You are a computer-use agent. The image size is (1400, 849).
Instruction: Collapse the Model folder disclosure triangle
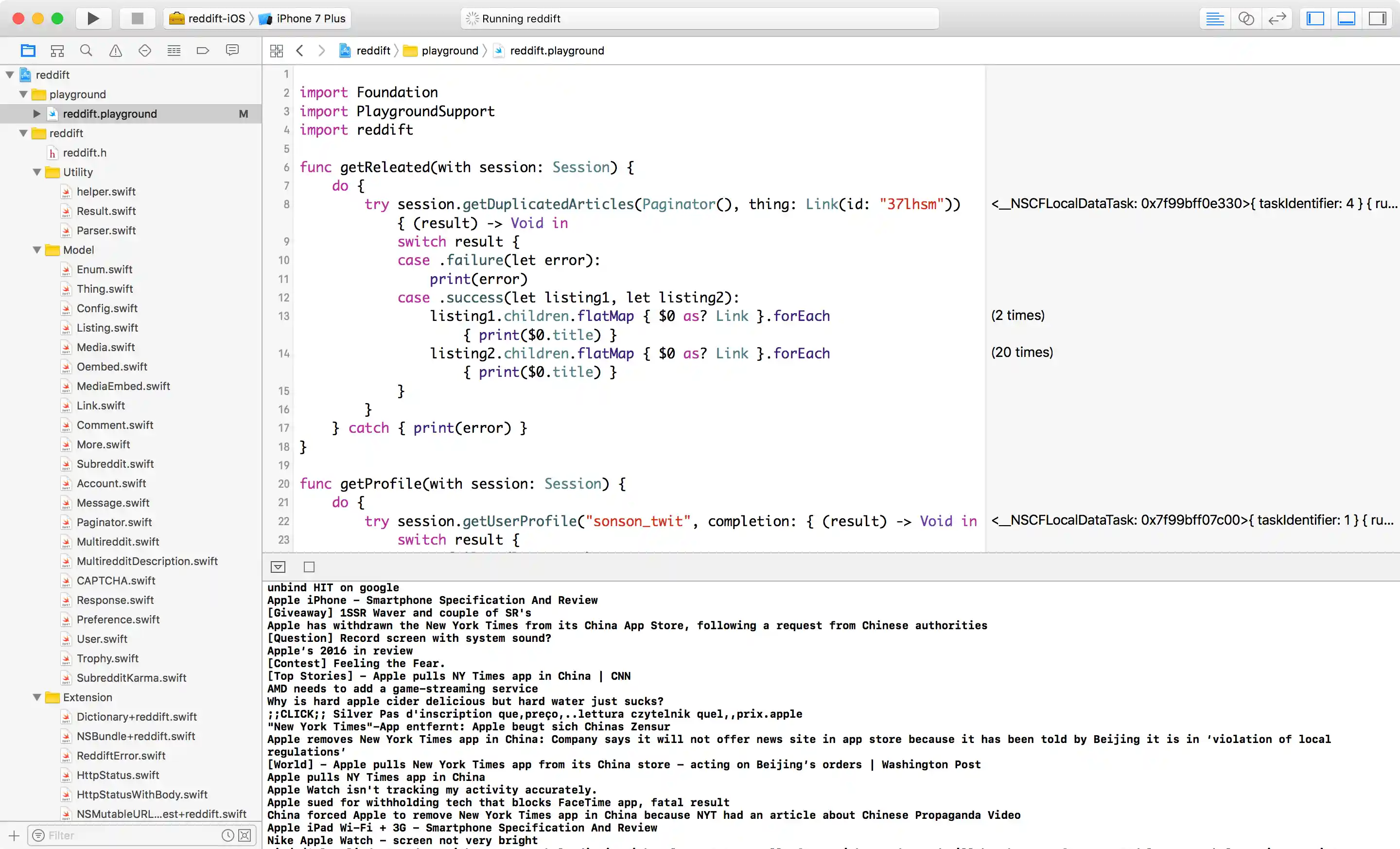(37, 250)
